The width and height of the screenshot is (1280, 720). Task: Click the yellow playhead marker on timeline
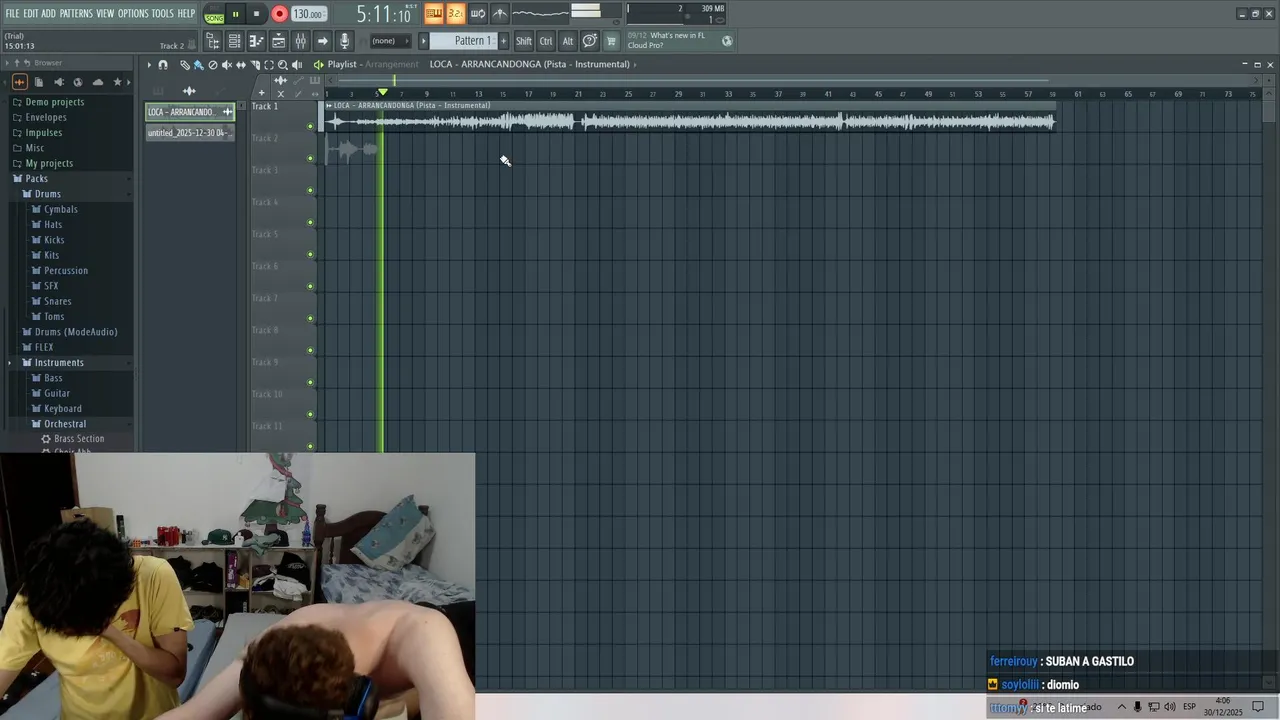point(382,93)
